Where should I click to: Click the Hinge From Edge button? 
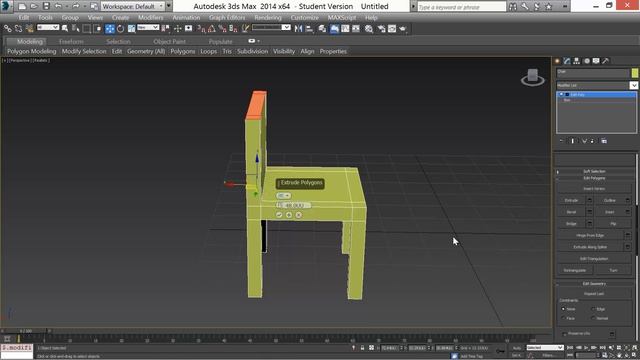click(590, 236)
